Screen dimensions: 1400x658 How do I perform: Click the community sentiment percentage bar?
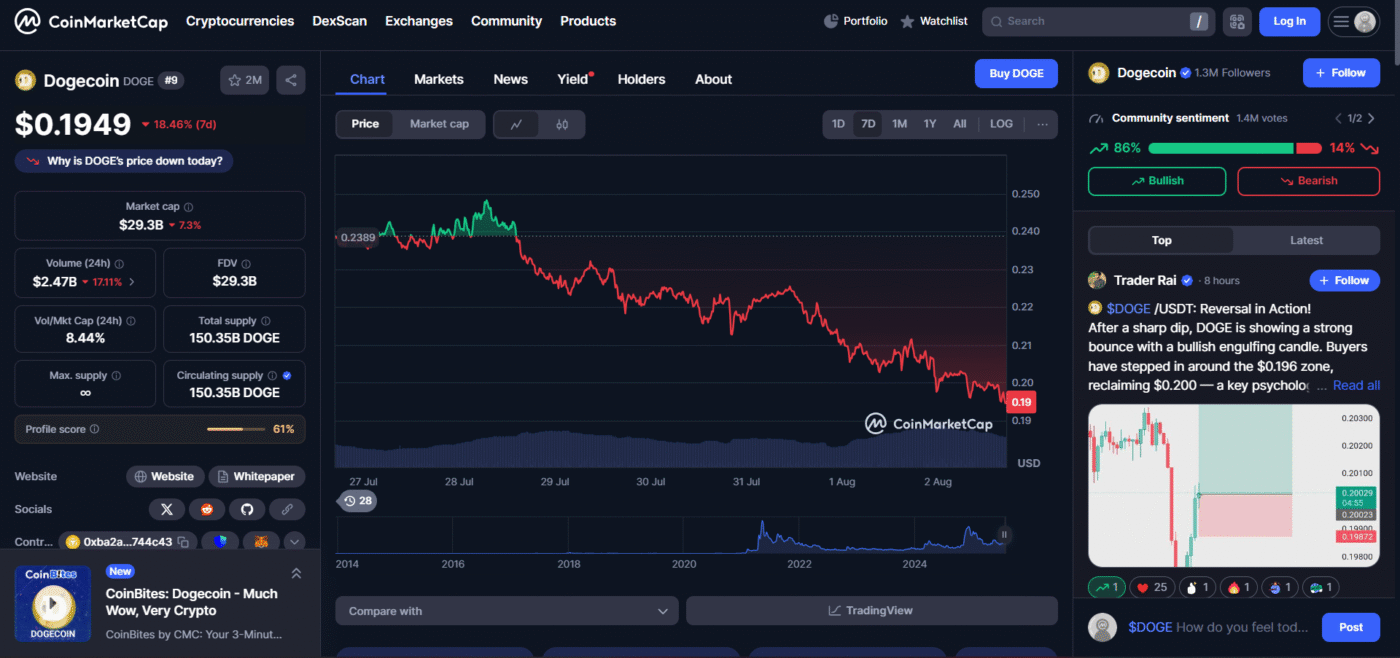pyautogui.click(x=1235, y=148)
